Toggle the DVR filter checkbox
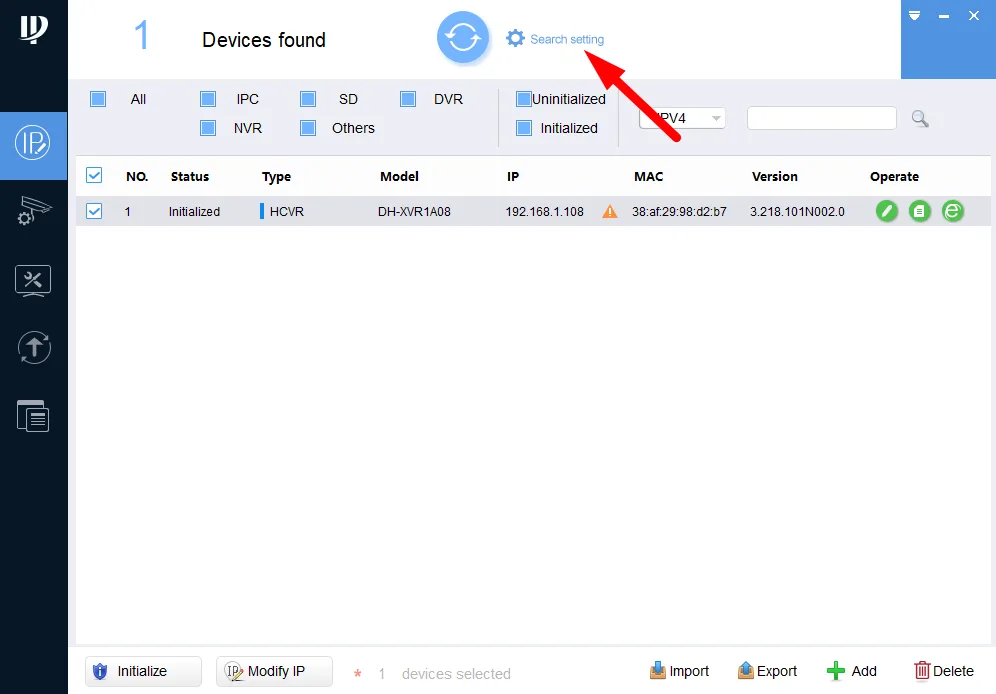The image size is (996, 694). pos(408,99)
